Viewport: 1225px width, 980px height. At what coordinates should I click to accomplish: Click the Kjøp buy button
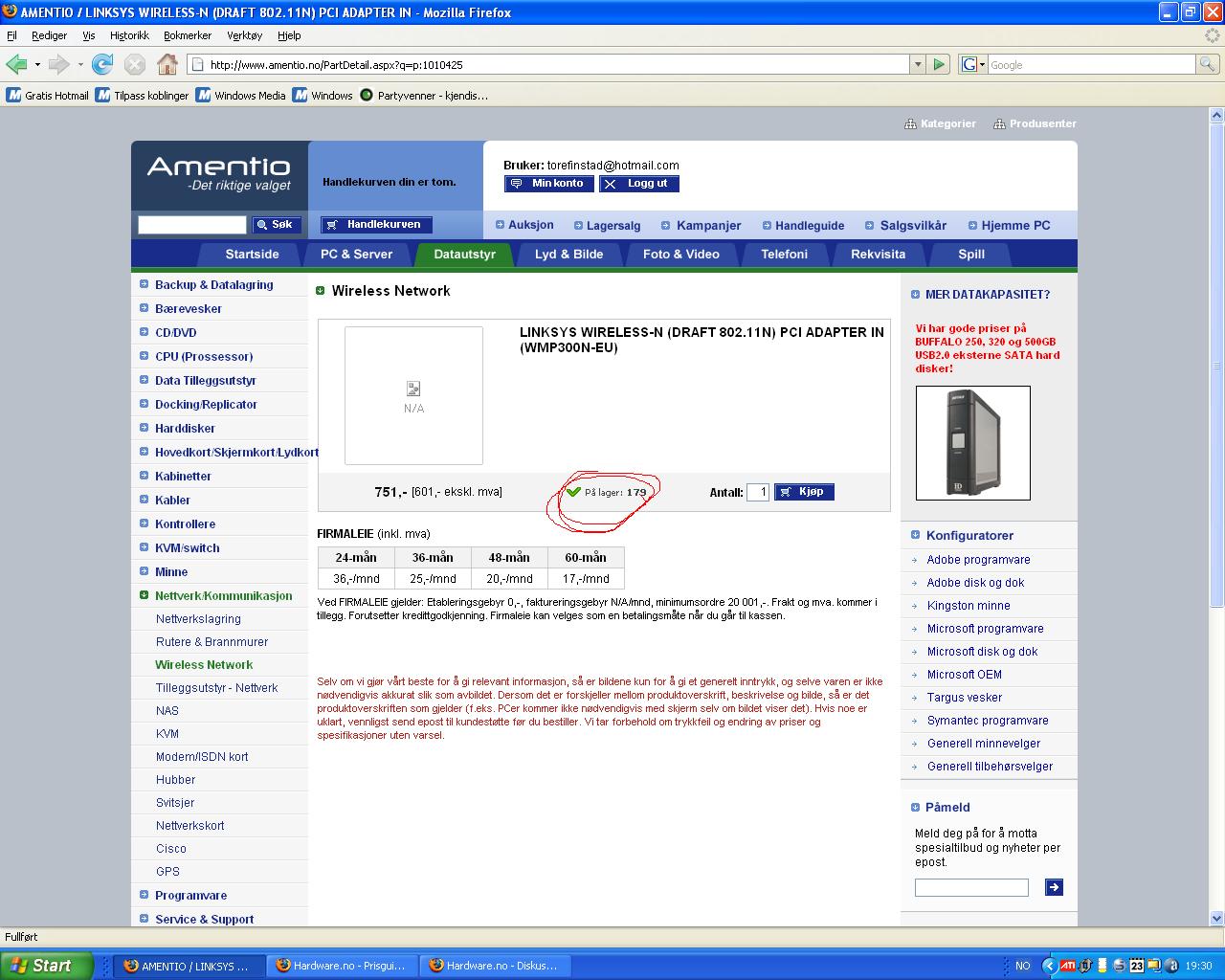(x=804, y=491)
